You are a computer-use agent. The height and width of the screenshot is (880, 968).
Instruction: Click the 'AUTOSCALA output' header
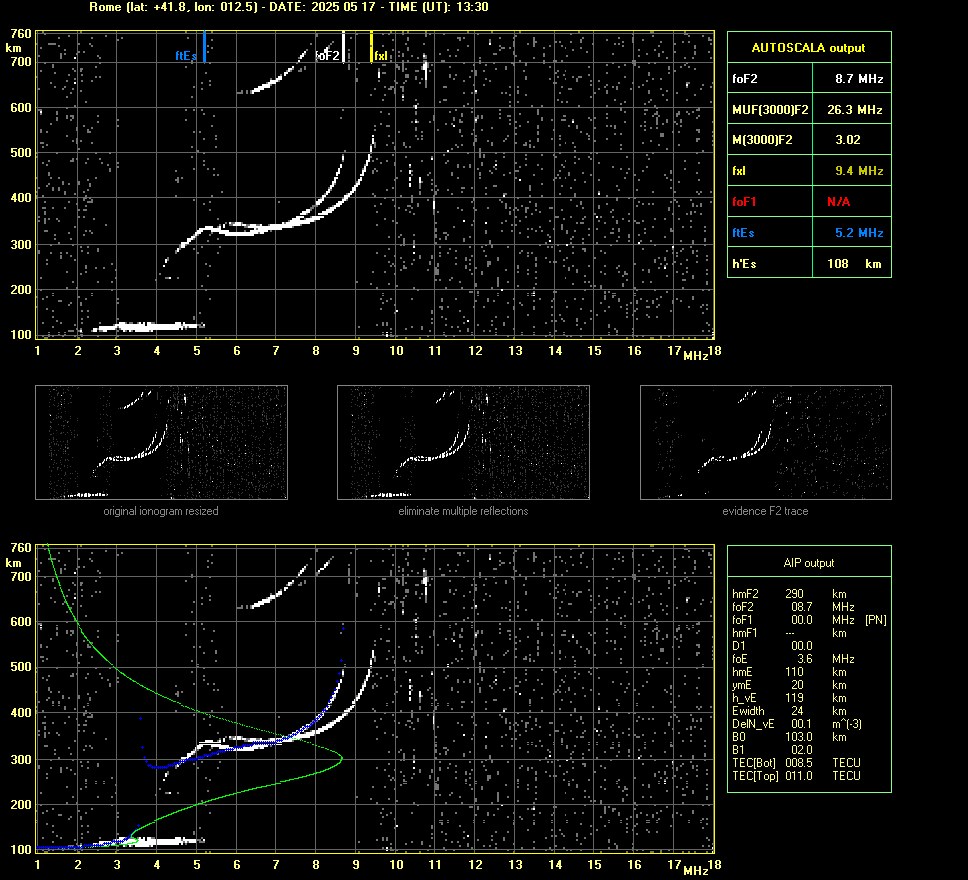click(x=809, y=48)
